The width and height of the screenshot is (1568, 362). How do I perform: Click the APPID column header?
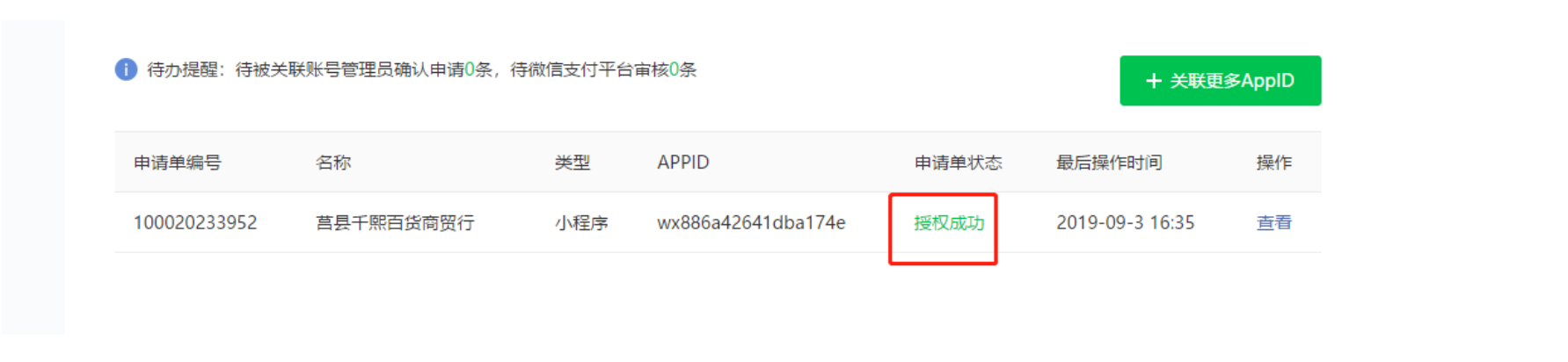(x=683, y=163)
